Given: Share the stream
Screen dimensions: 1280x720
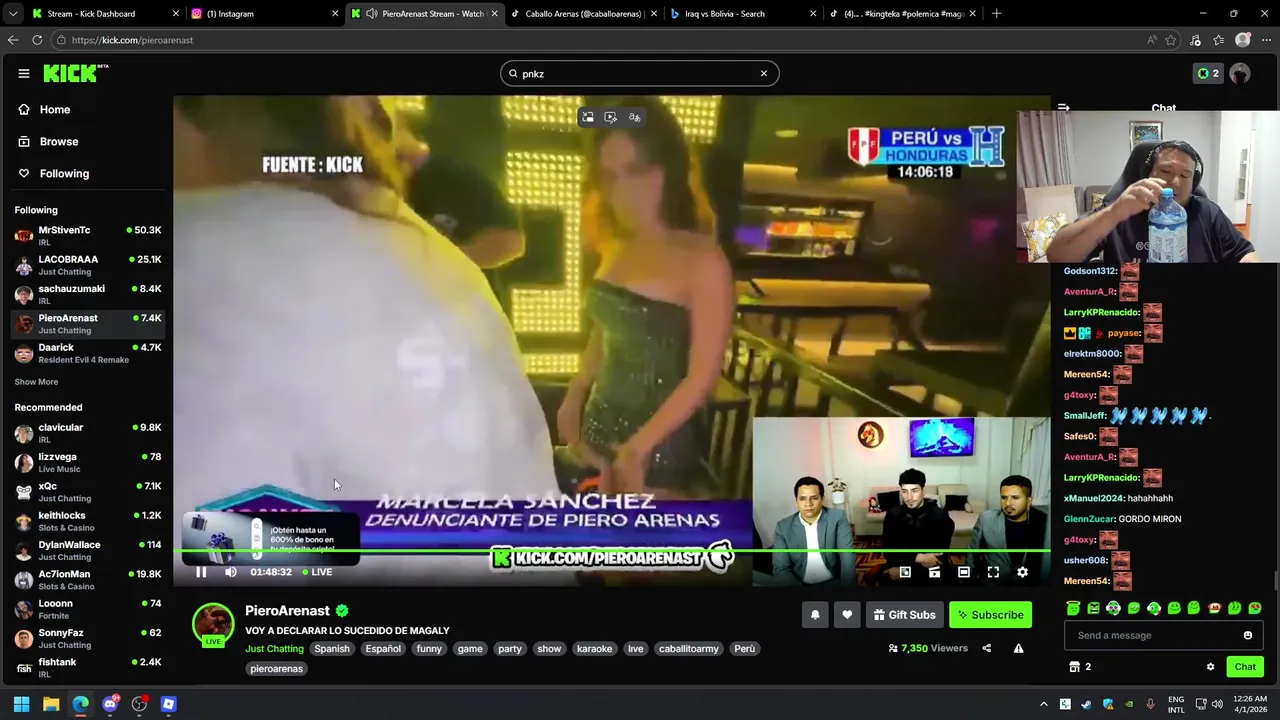Looking at the screenshot, I should coord(986,648).
